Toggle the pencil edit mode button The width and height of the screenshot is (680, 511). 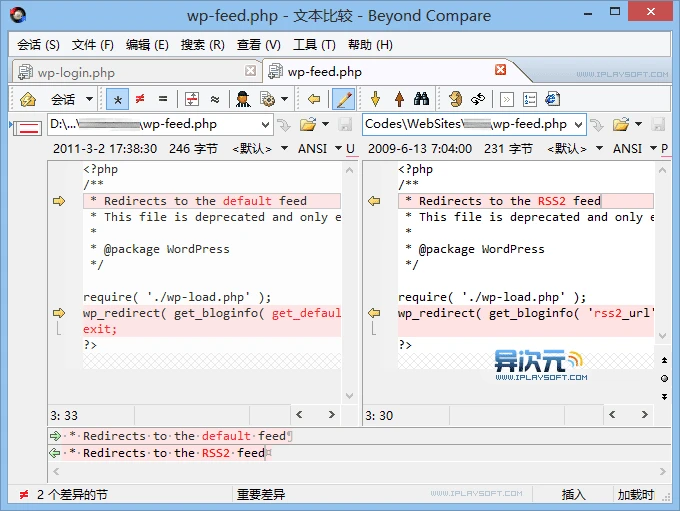pos(343,99)
